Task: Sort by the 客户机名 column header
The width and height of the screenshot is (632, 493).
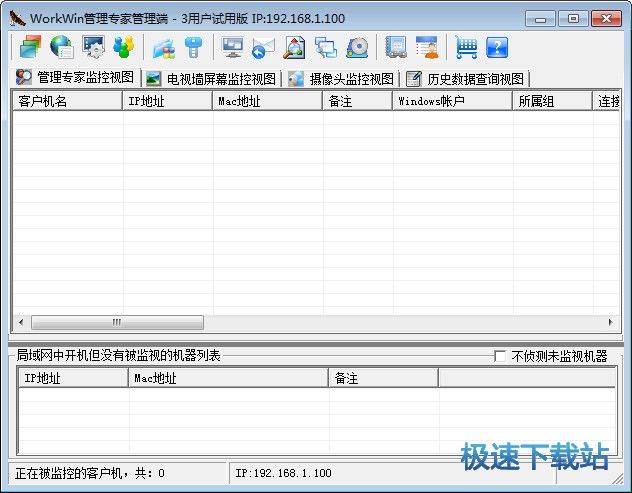Action: click(66, 101)
